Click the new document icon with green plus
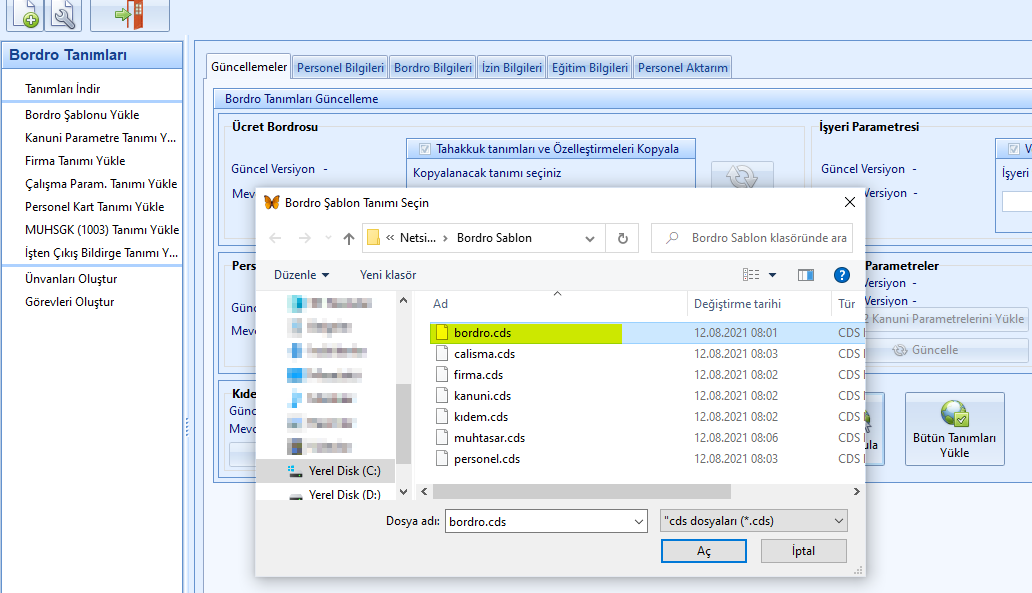This screenshot has height=593, width=1032. 24,14
